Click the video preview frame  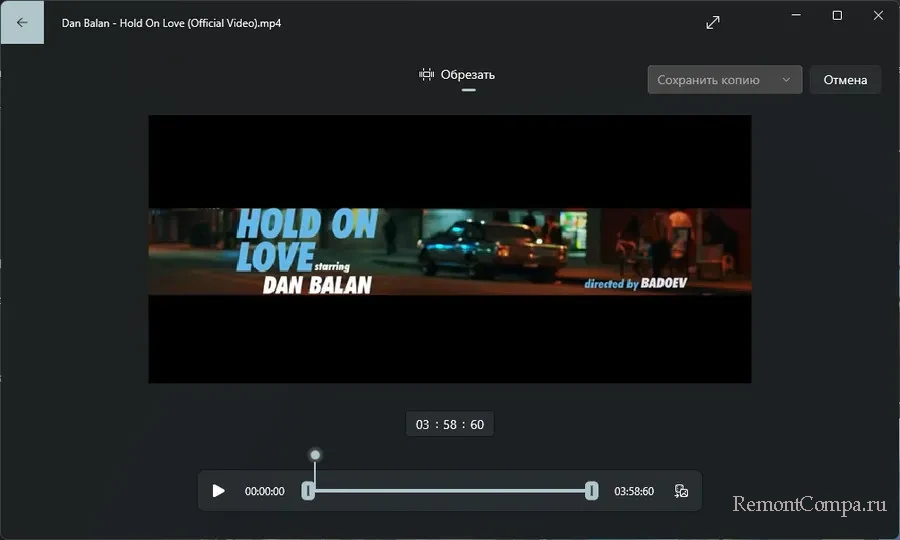click(x=450, y=248)
